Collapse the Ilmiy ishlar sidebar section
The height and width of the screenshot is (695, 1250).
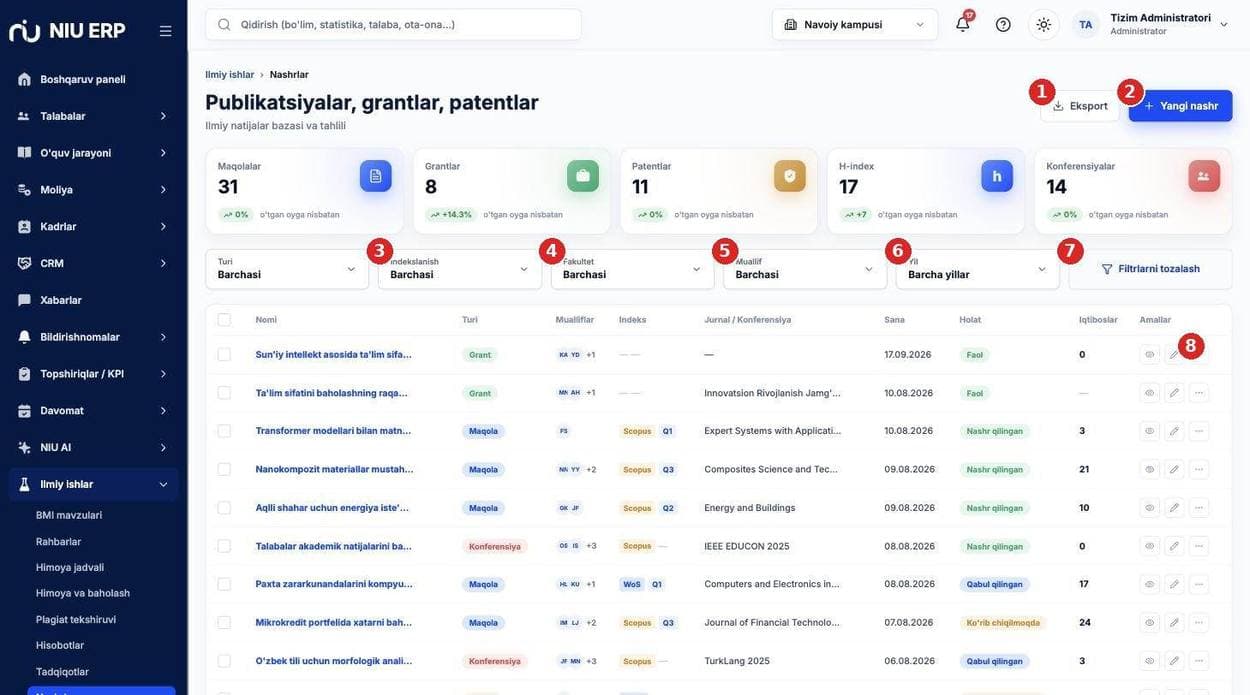tap(93, 484)
